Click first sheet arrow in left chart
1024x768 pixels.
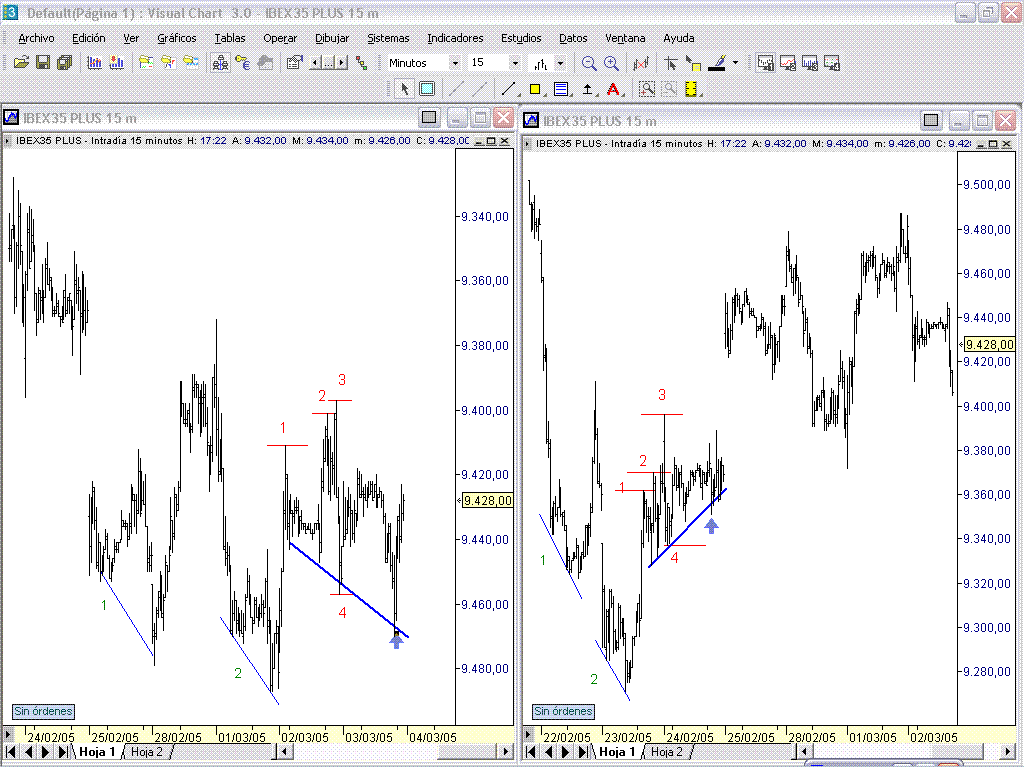coord(11,752)
